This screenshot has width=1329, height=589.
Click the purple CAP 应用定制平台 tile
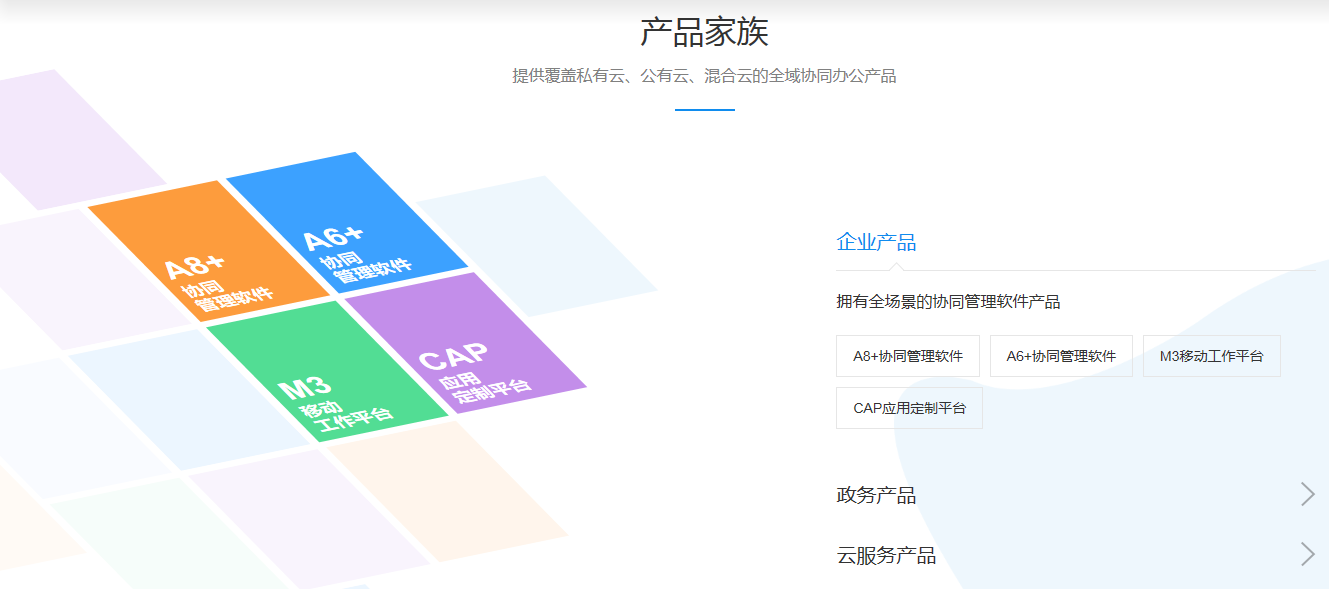(x=466, y=343)
